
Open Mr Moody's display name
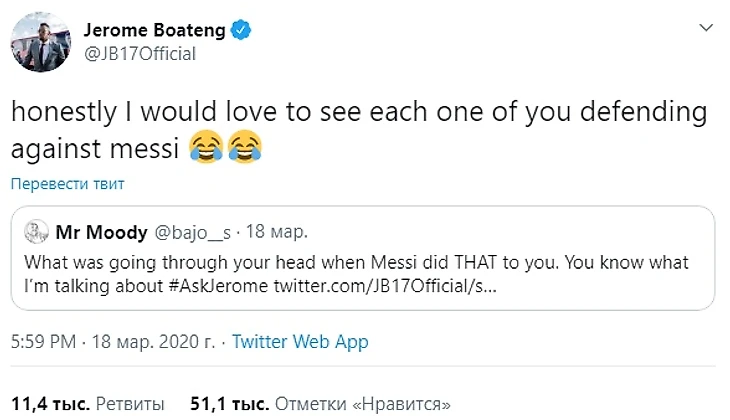tap(102, 233)
